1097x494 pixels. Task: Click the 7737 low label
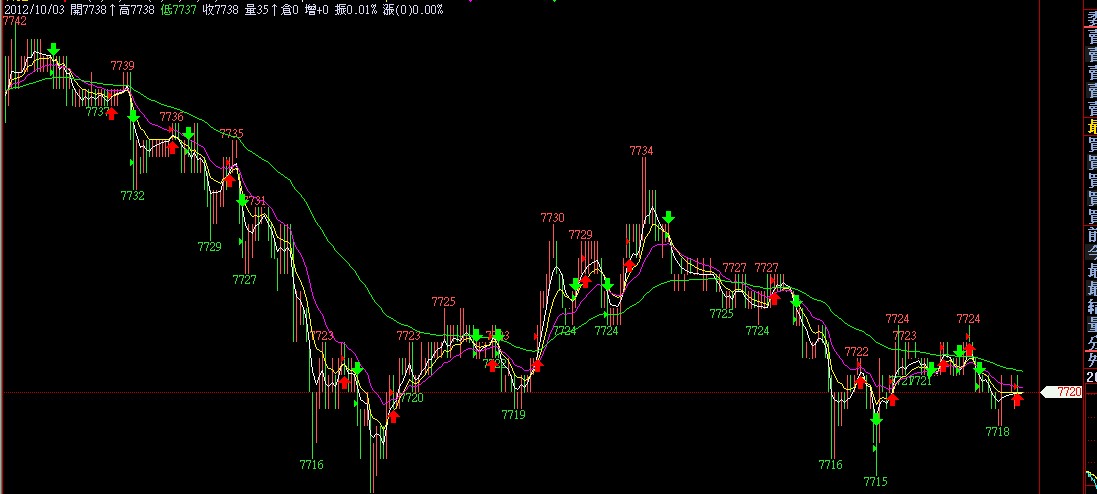(x=97, y=112)
